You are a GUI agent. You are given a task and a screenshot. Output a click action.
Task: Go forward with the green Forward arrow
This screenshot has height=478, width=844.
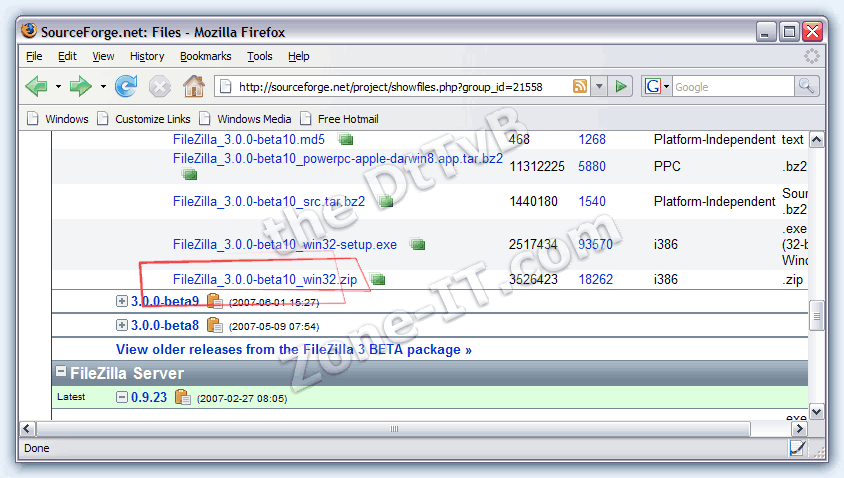tap(81, 86)
